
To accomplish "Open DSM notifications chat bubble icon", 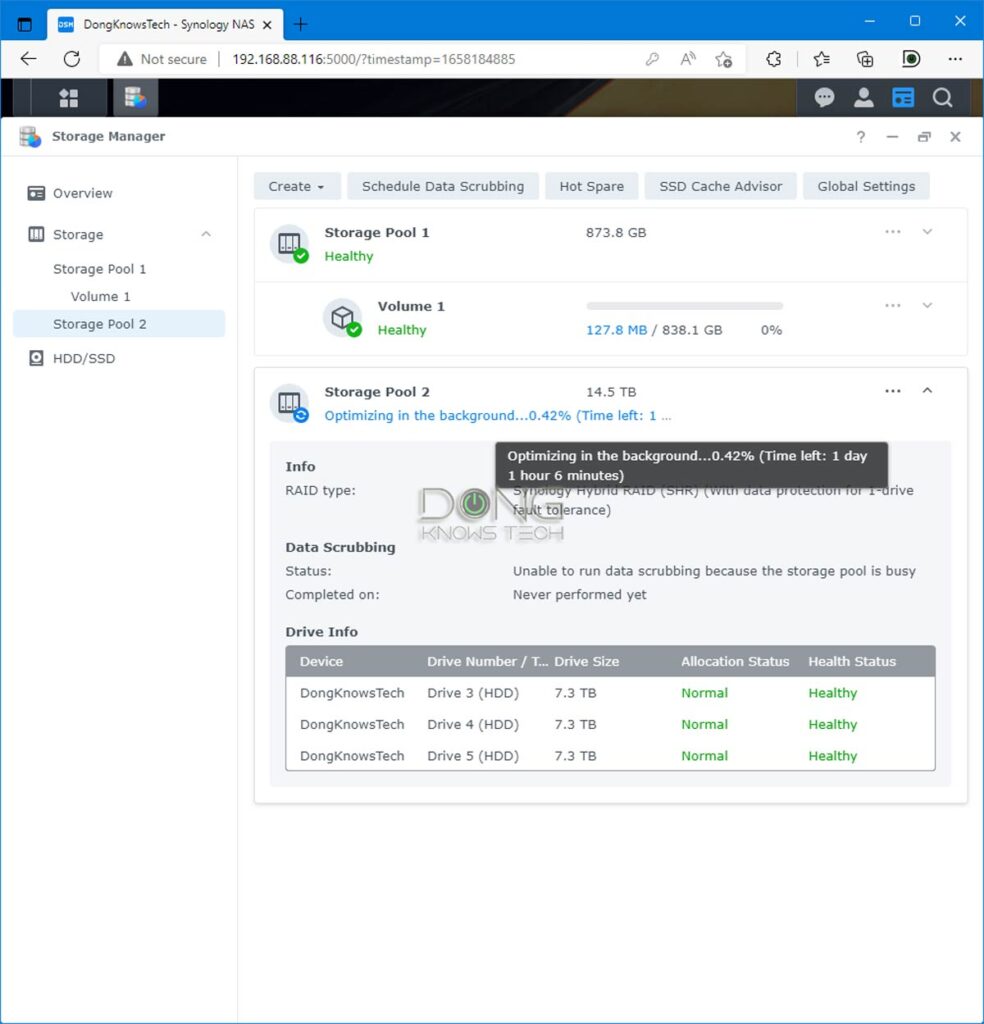I will [x=824, y=98].
